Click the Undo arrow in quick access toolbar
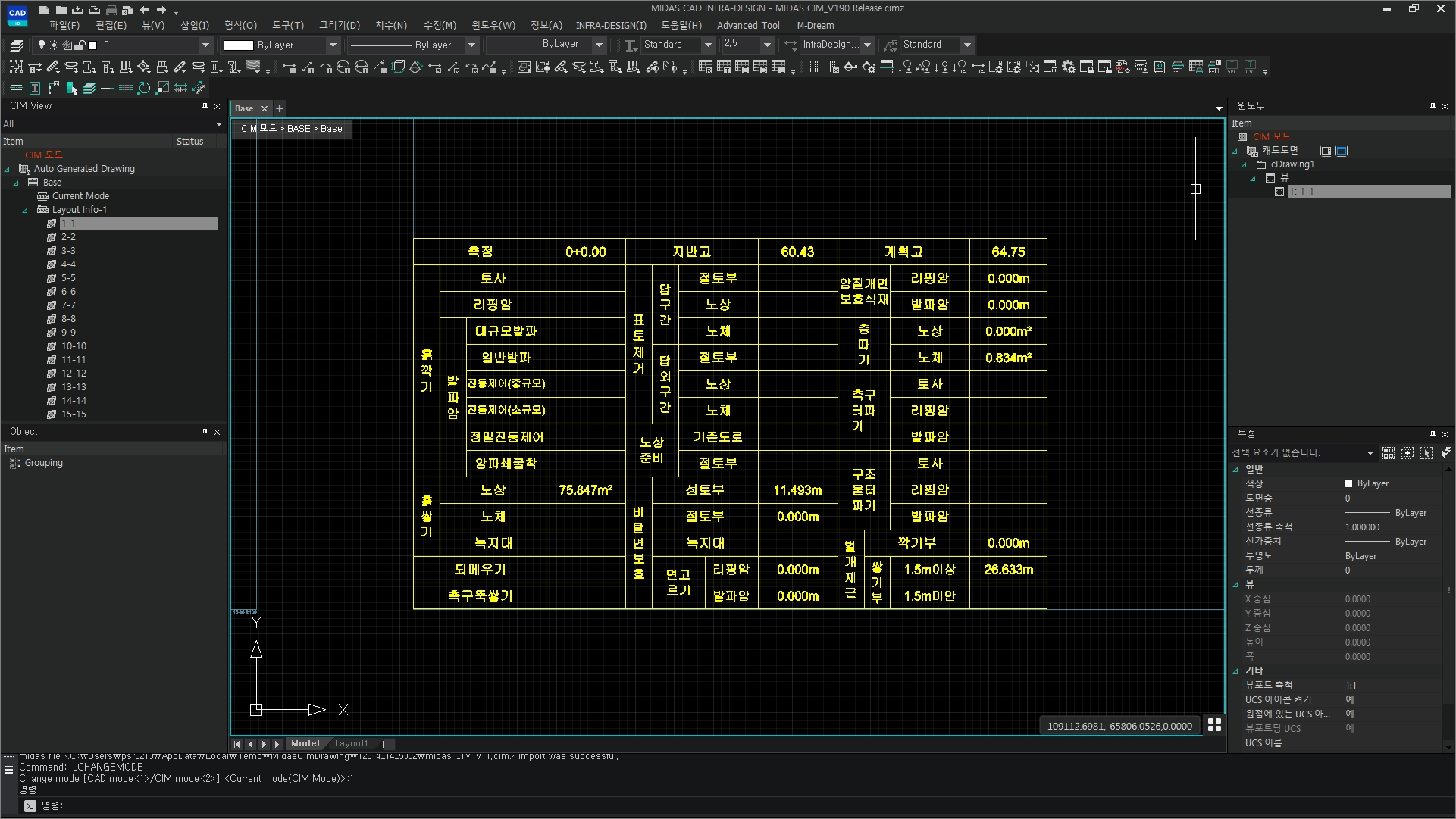Screen dimensions: 1456x819 (145, 10)
